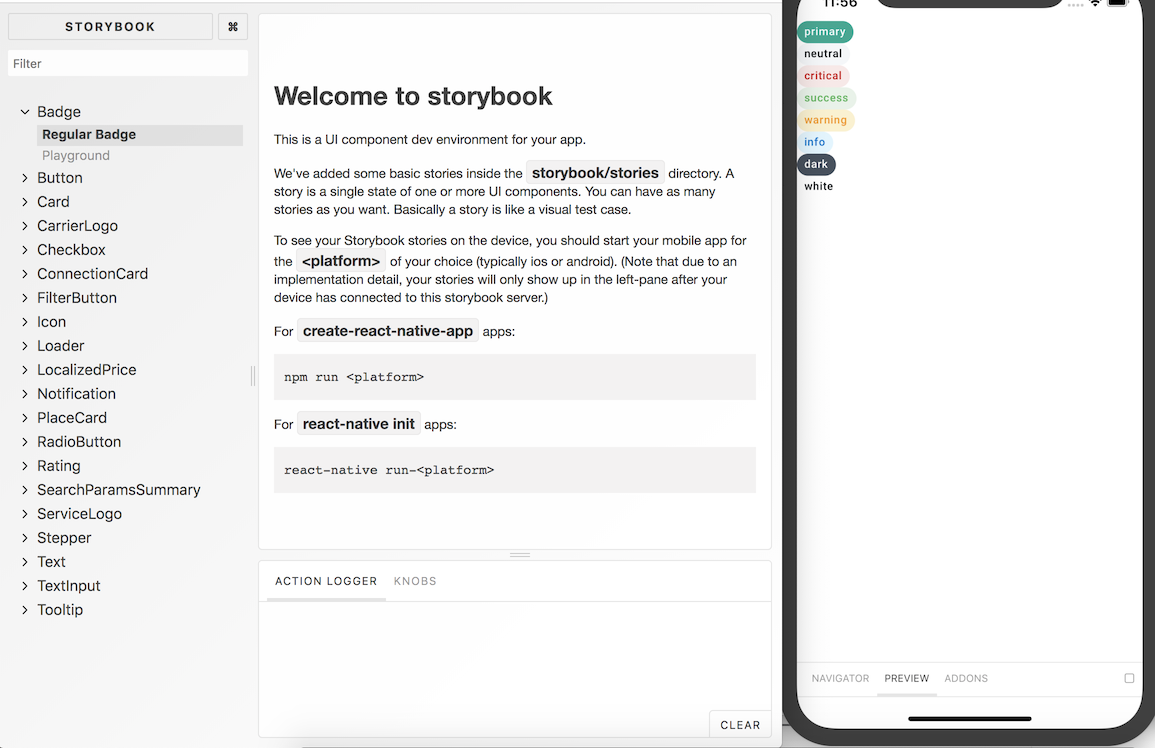
Task: Expand the Notification chevron
Action: point(25,394)
